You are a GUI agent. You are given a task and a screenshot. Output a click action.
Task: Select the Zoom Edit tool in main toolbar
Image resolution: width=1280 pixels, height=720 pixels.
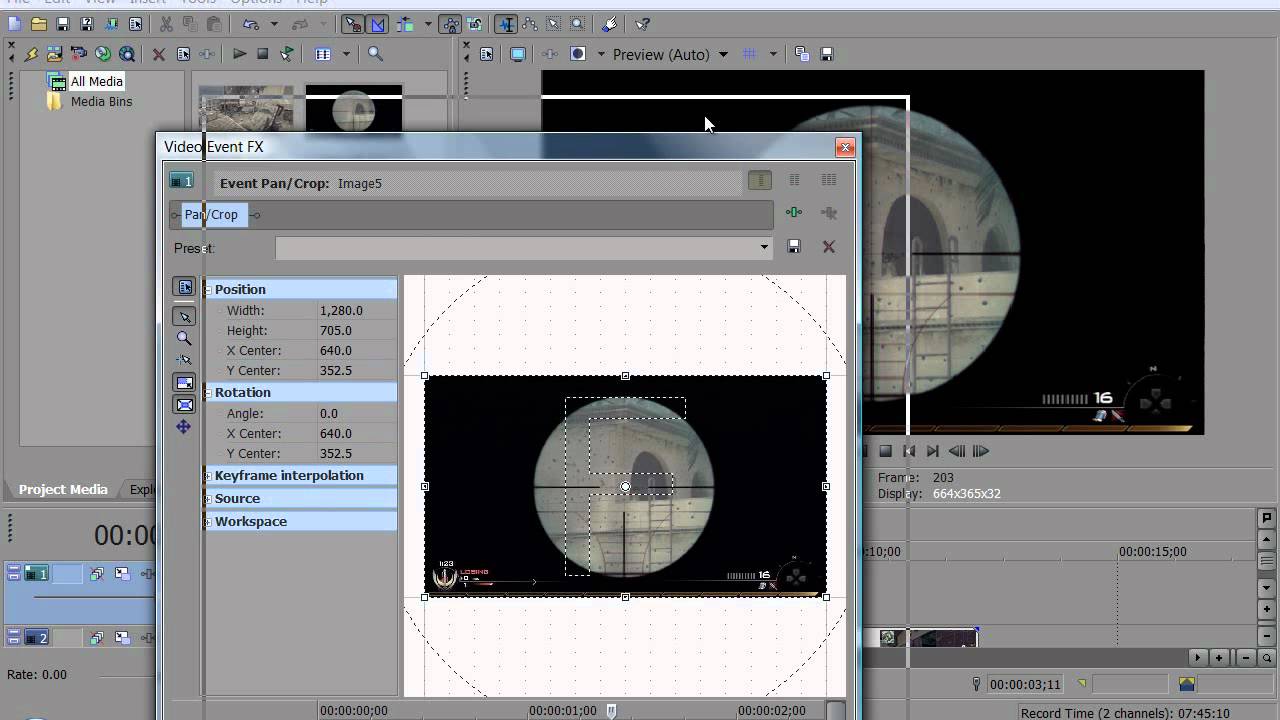(x=577, y=24)
